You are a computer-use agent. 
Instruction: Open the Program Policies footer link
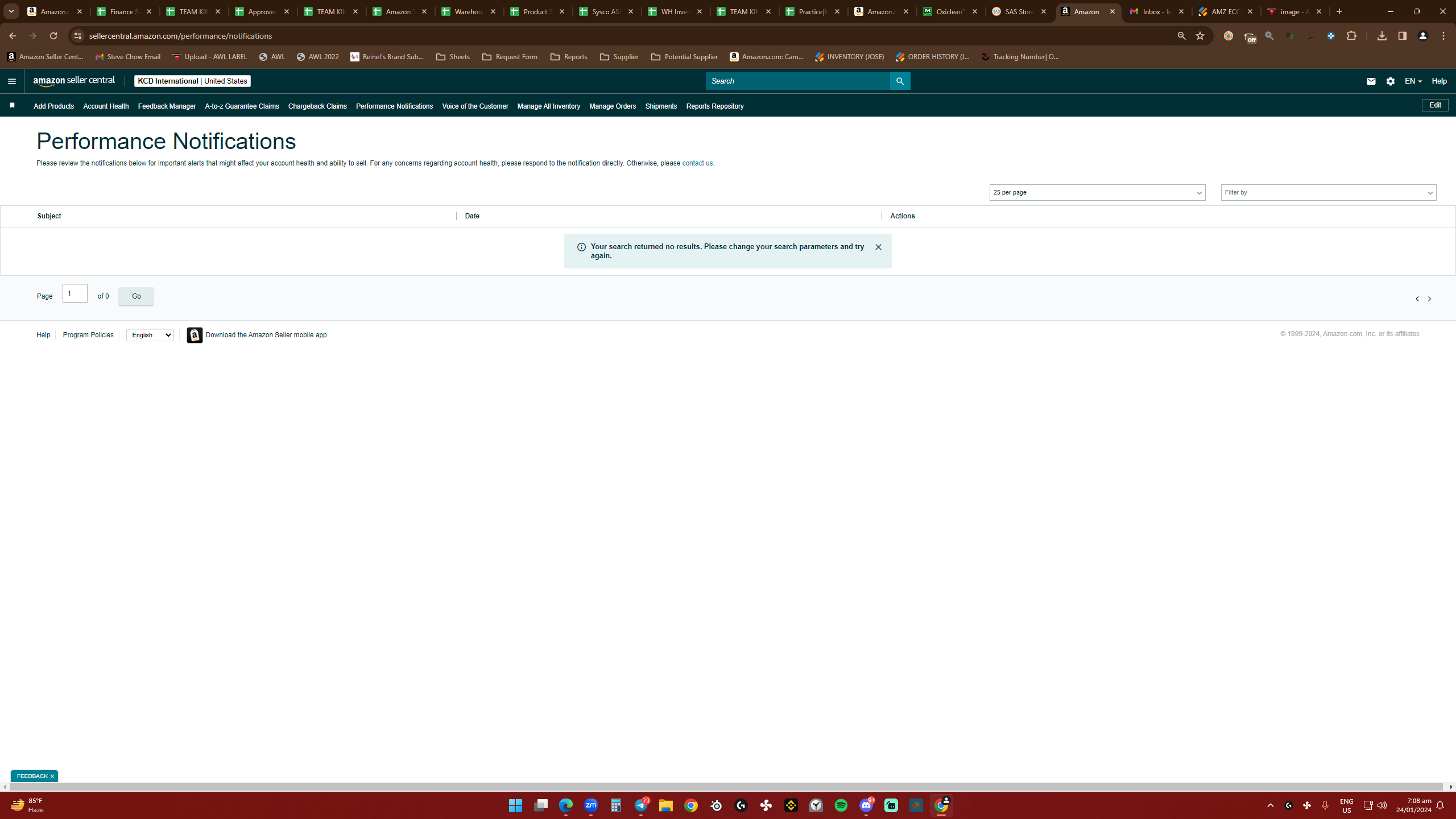[x=88, y=335]
